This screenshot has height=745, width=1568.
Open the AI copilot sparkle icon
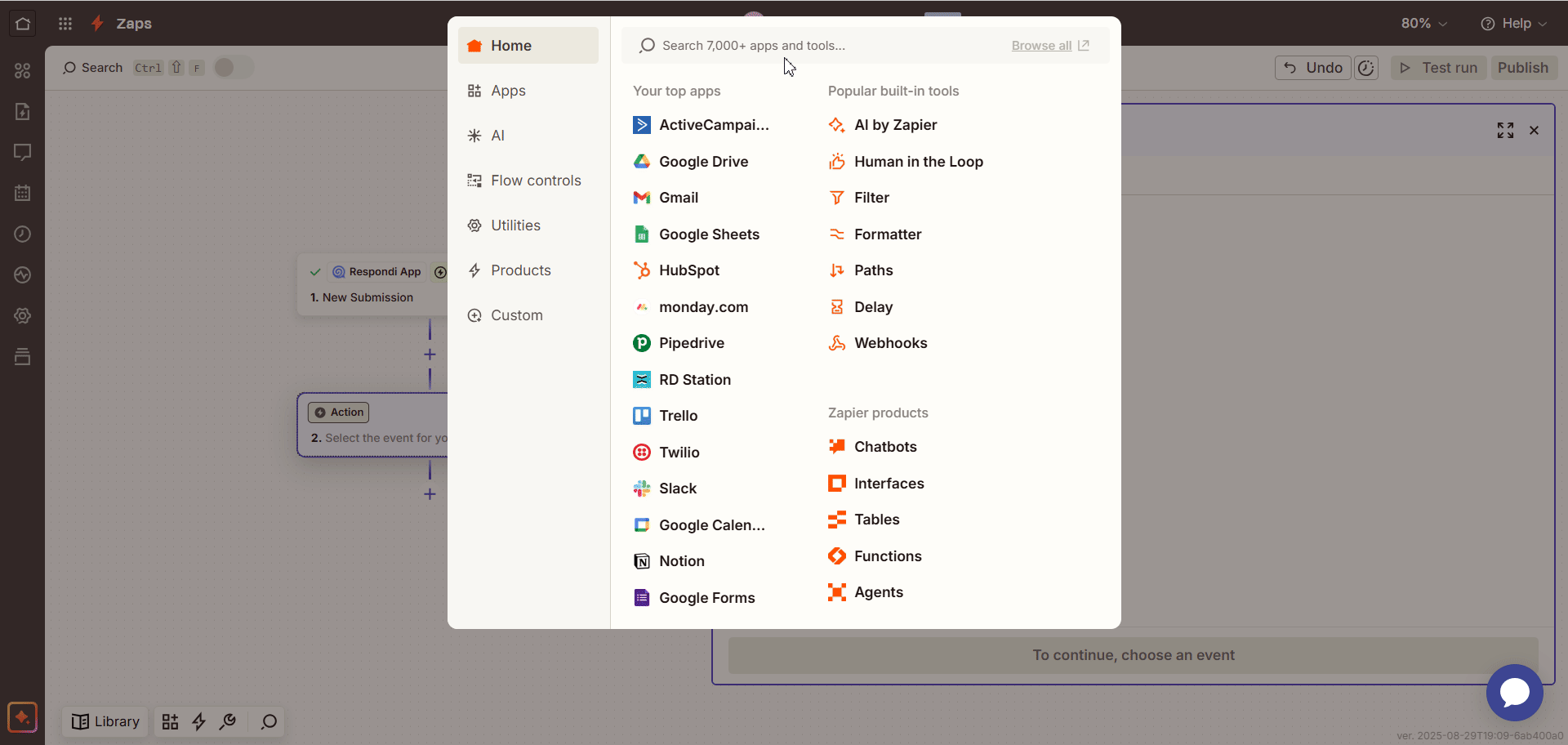[22, 718]
